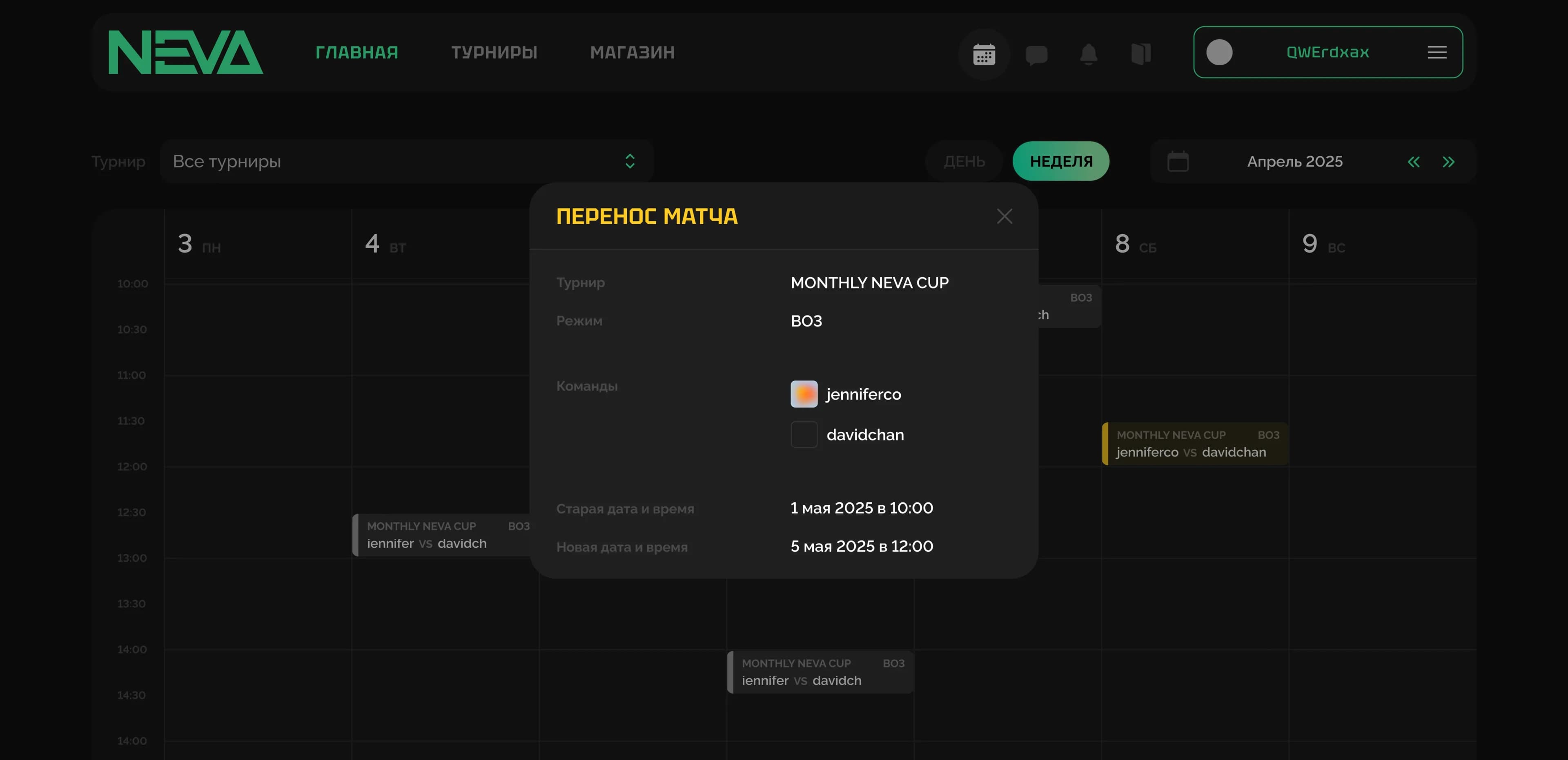Click davidchan team avatar placeholder
This screenshot has height=760, width=1568.
point(804,434)
